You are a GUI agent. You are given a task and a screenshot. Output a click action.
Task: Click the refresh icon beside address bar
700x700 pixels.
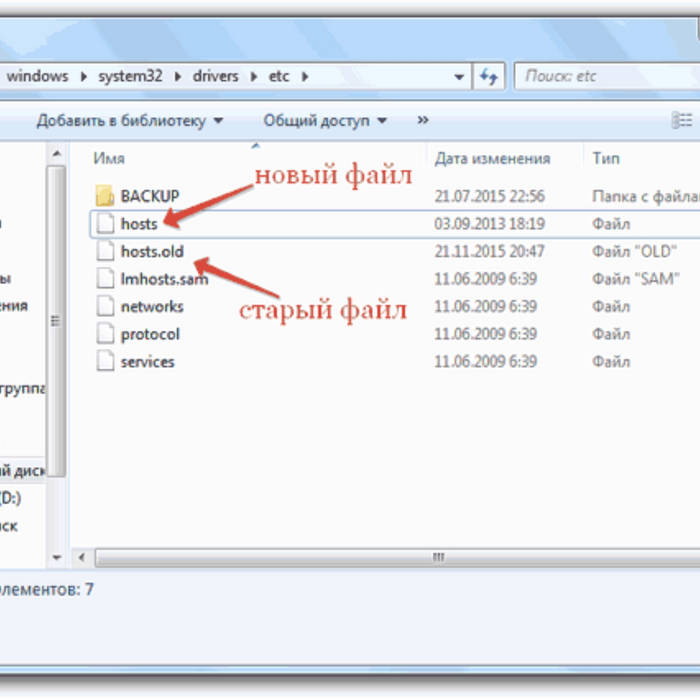(x=489, y=76)
